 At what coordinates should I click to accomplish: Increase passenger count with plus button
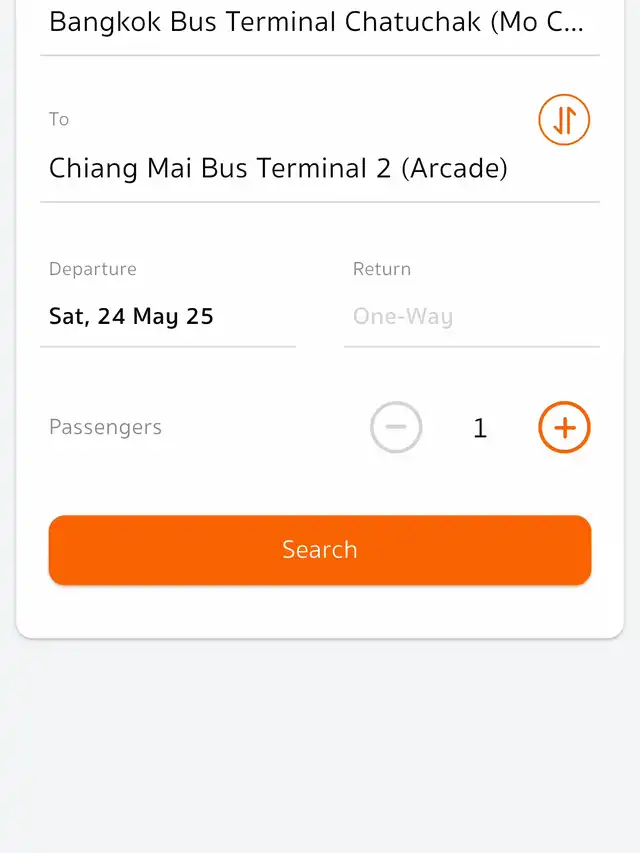564,428
